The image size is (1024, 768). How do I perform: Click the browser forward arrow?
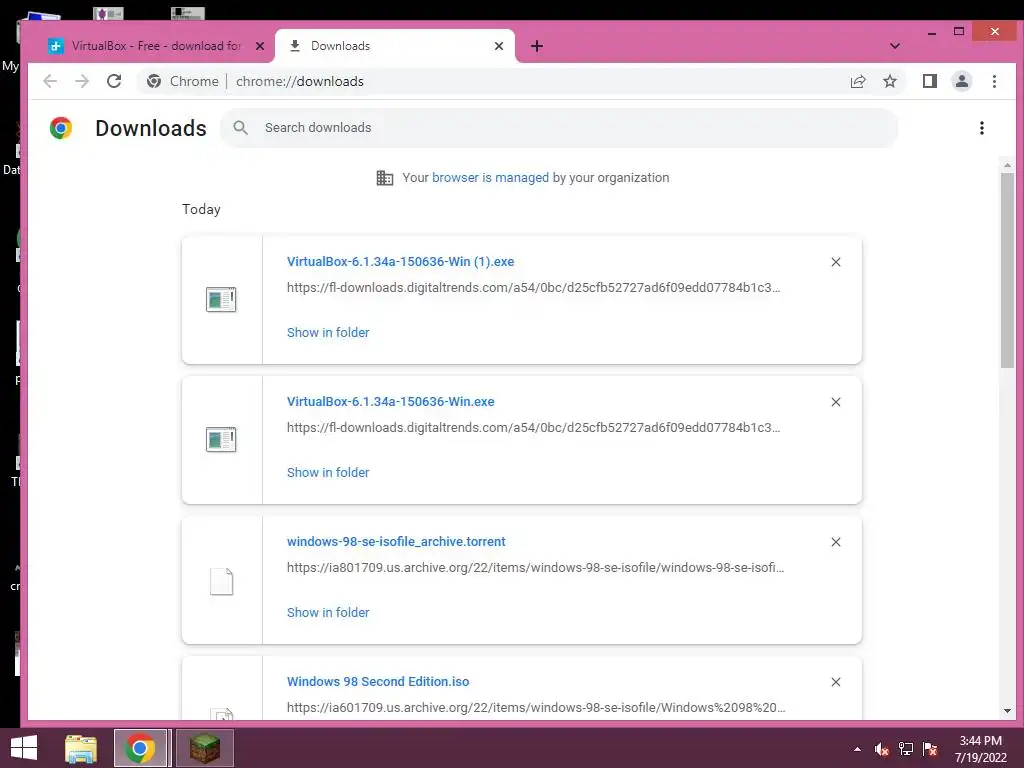[82, 81]
